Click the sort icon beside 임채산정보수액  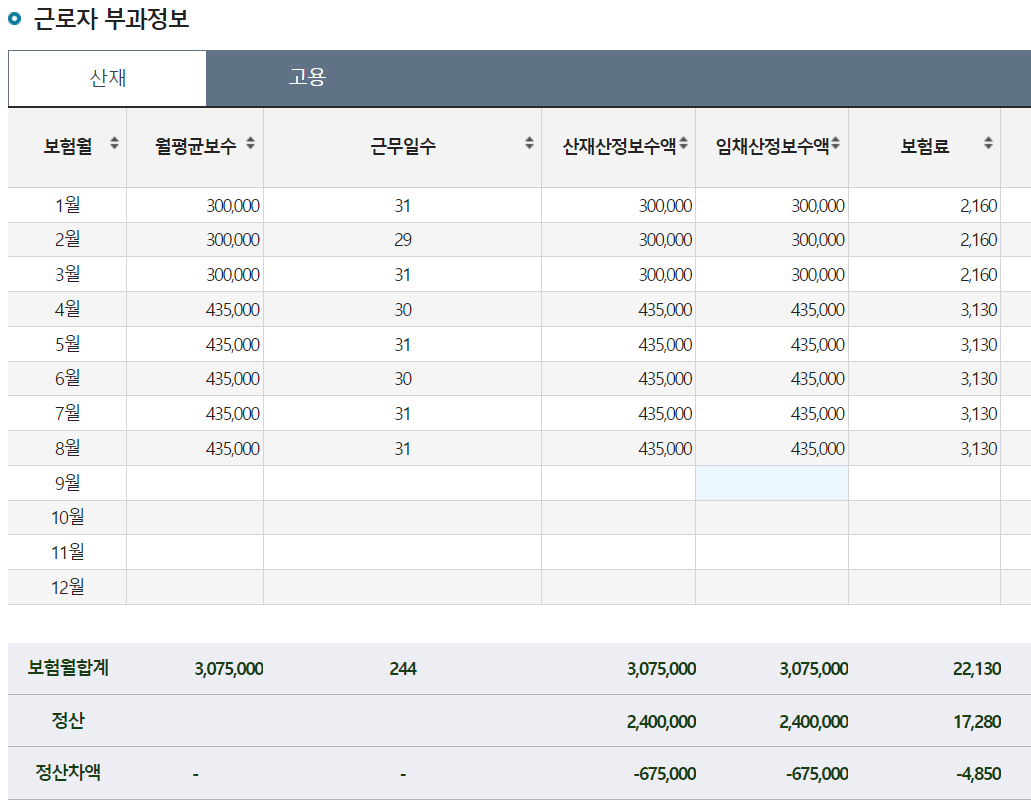tap(836, 144)
